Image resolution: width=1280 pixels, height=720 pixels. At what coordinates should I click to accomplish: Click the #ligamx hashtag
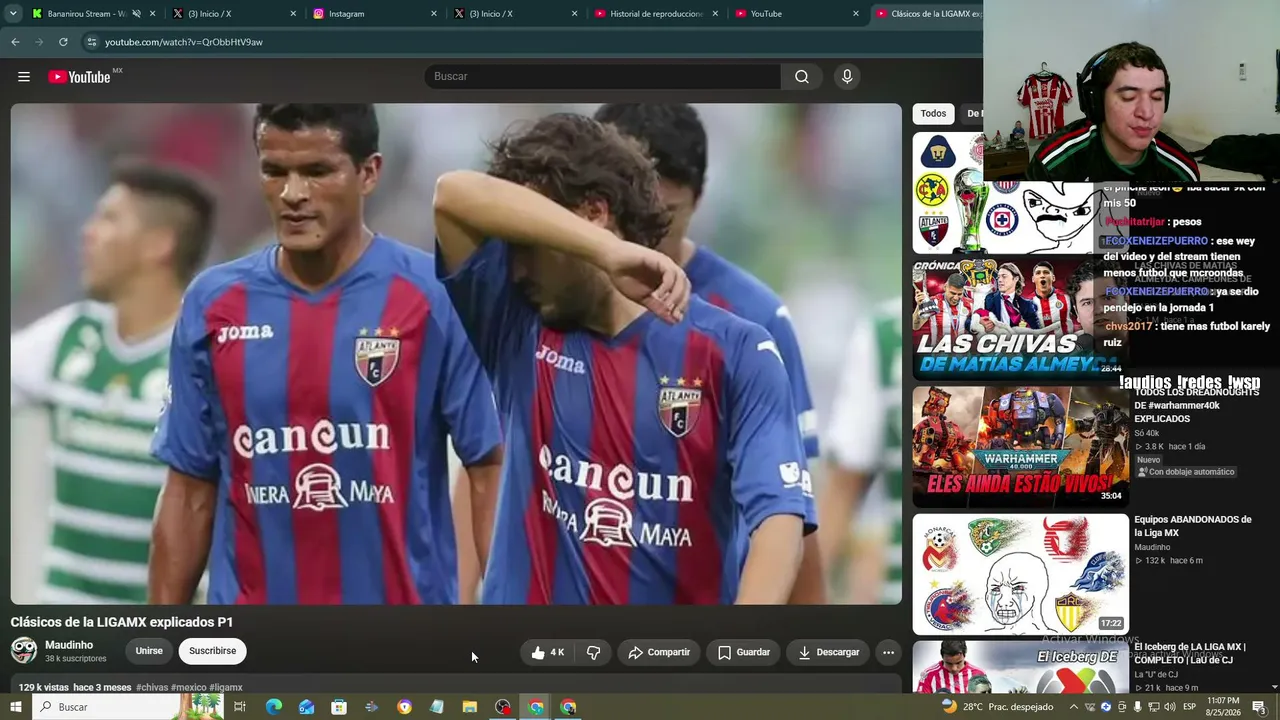tap(226, 688)
